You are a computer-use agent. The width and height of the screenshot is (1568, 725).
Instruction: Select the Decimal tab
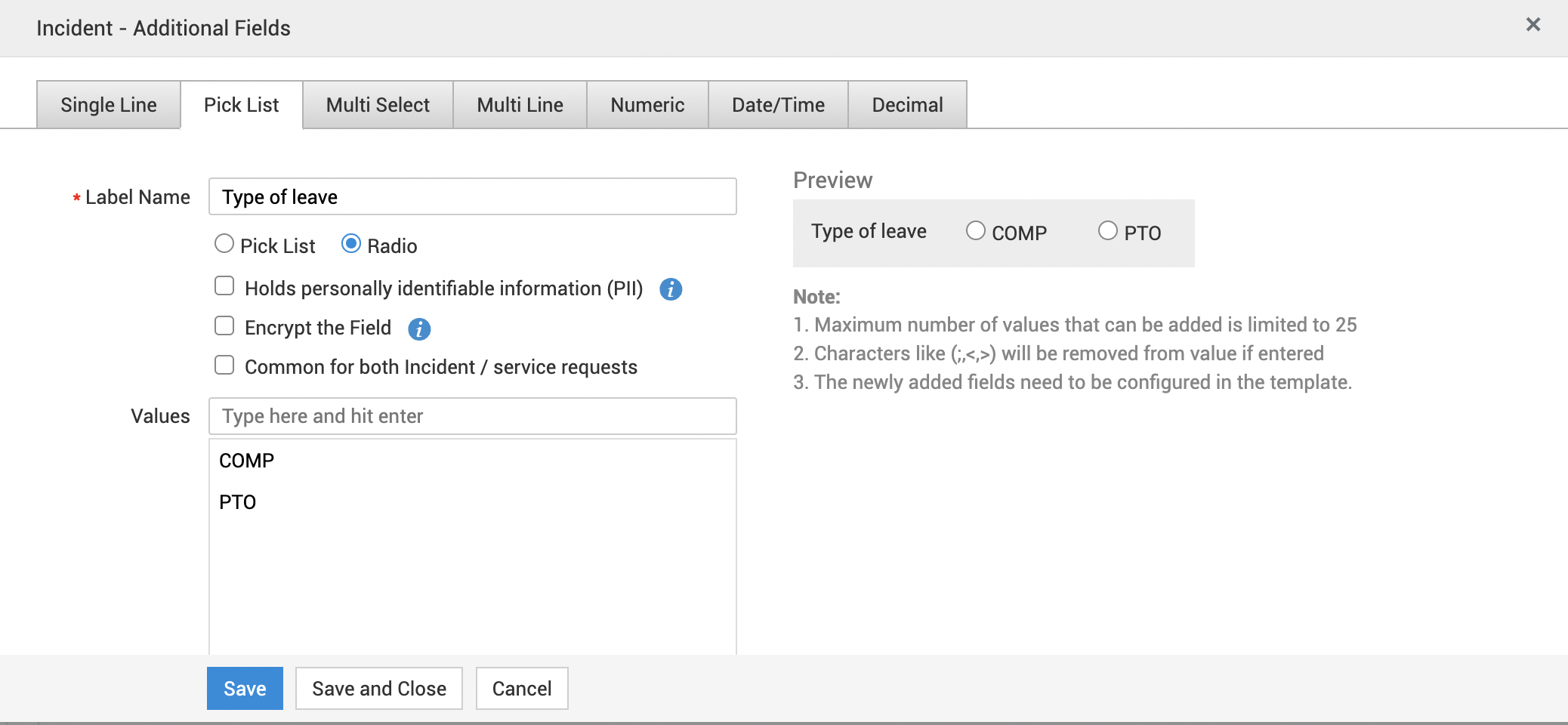(907, 105)
